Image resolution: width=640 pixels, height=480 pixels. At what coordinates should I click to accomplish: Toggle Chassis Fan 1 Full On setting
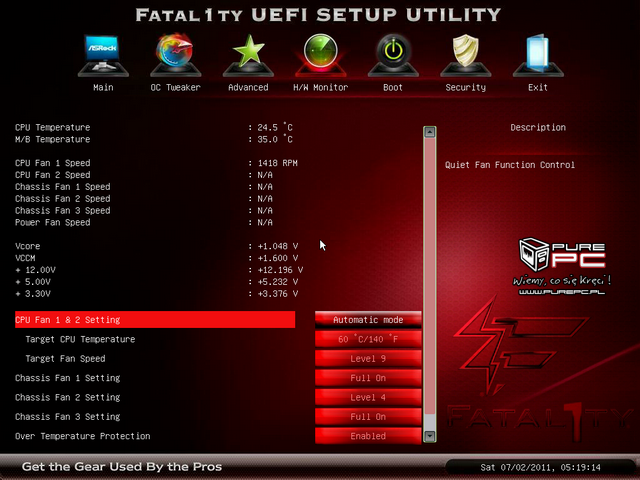(x=368, y=378)
